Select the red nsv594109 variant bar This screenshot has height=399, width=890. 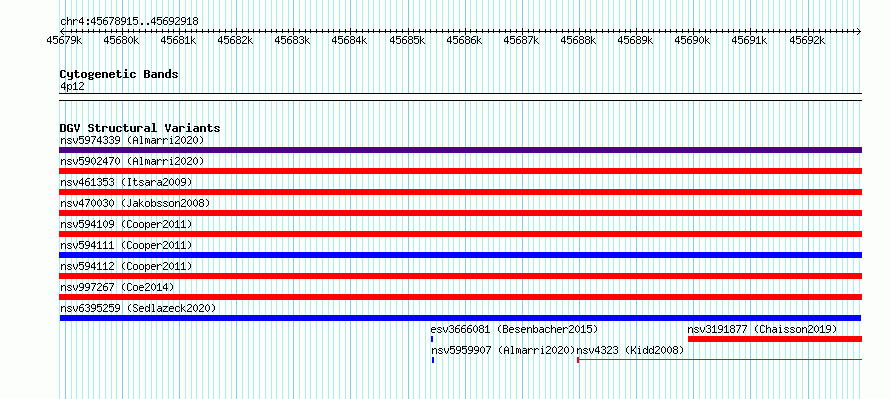click(460, 234)
